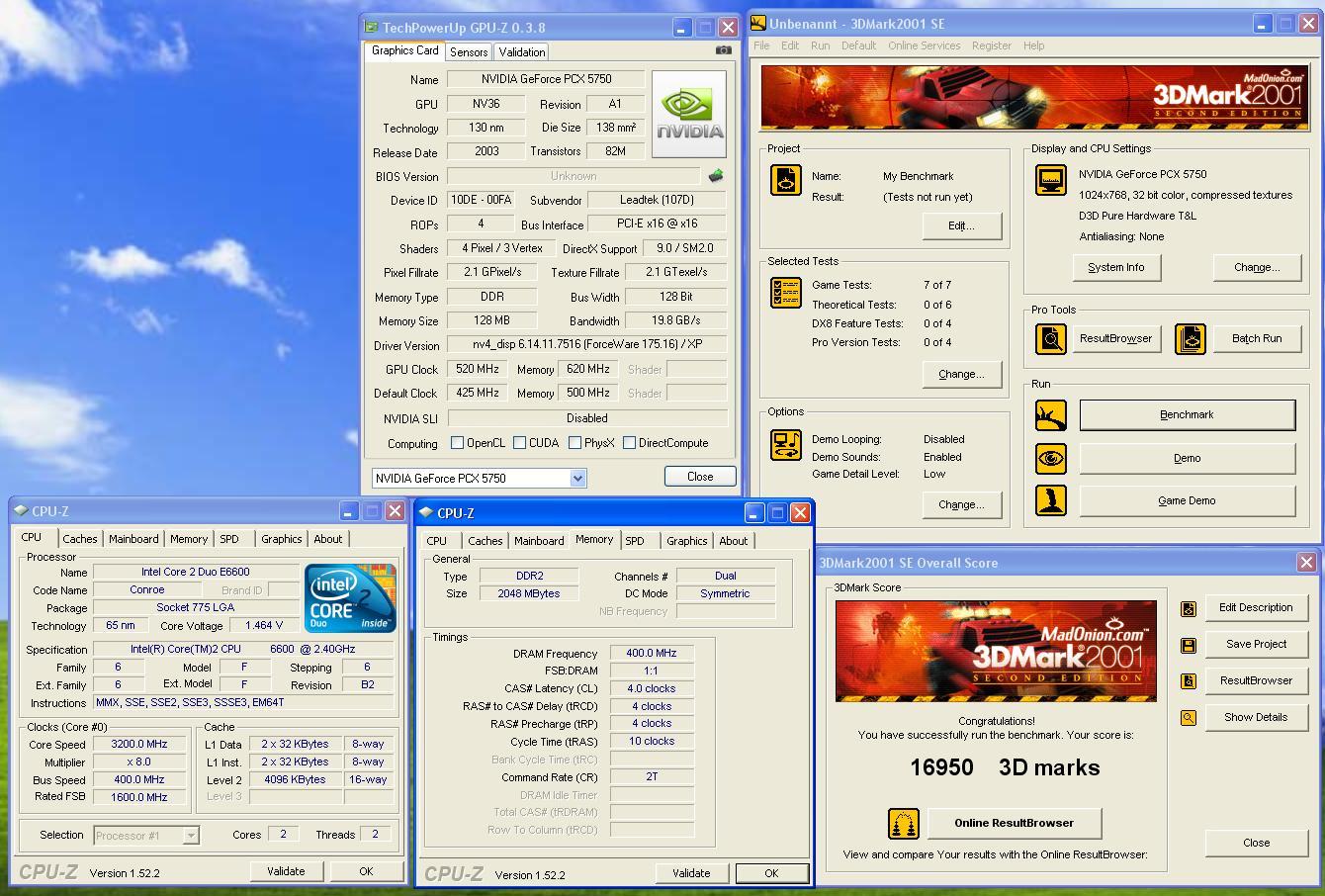Click the Demo button
The height and width of the screenshot is (896, 1325).
pyautogui.click(x=1187, y=459)
